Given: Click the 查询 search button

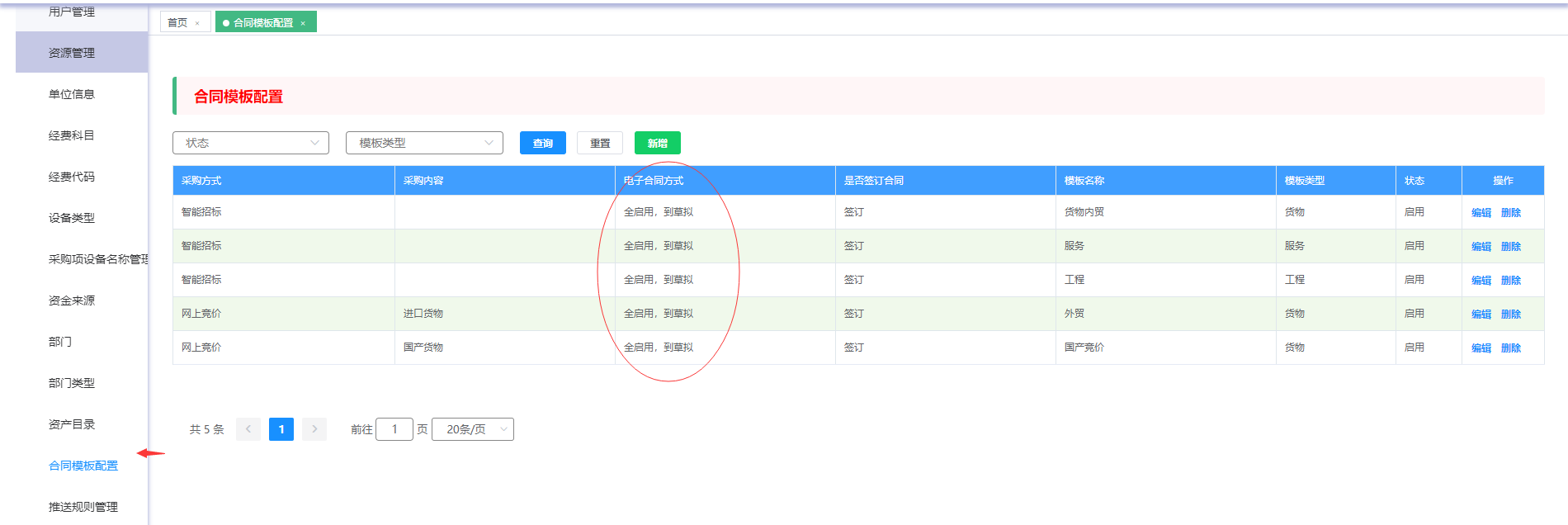Looking at the screenshot, I should 543,143.
